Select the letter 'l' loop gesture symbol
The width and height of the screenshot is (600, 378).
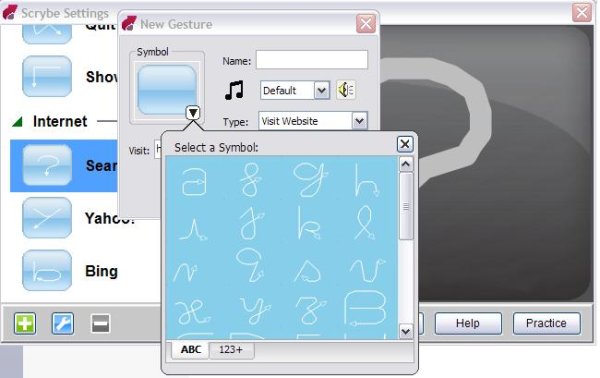coord(365,223)
